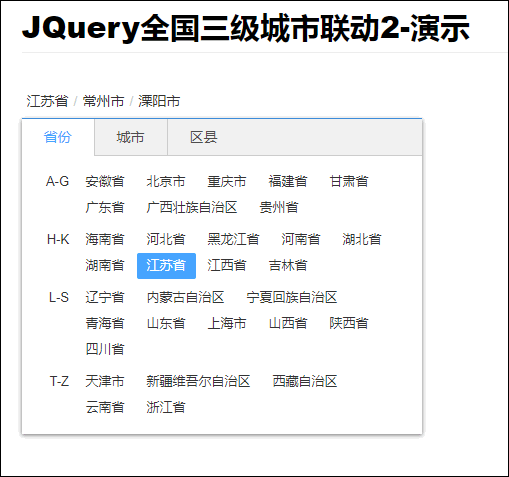Viewport: 509px width, 477px height.
Task: Pick 广西壮族自治区 from the list
Action: pyautogui.click(x=192, y=207)
